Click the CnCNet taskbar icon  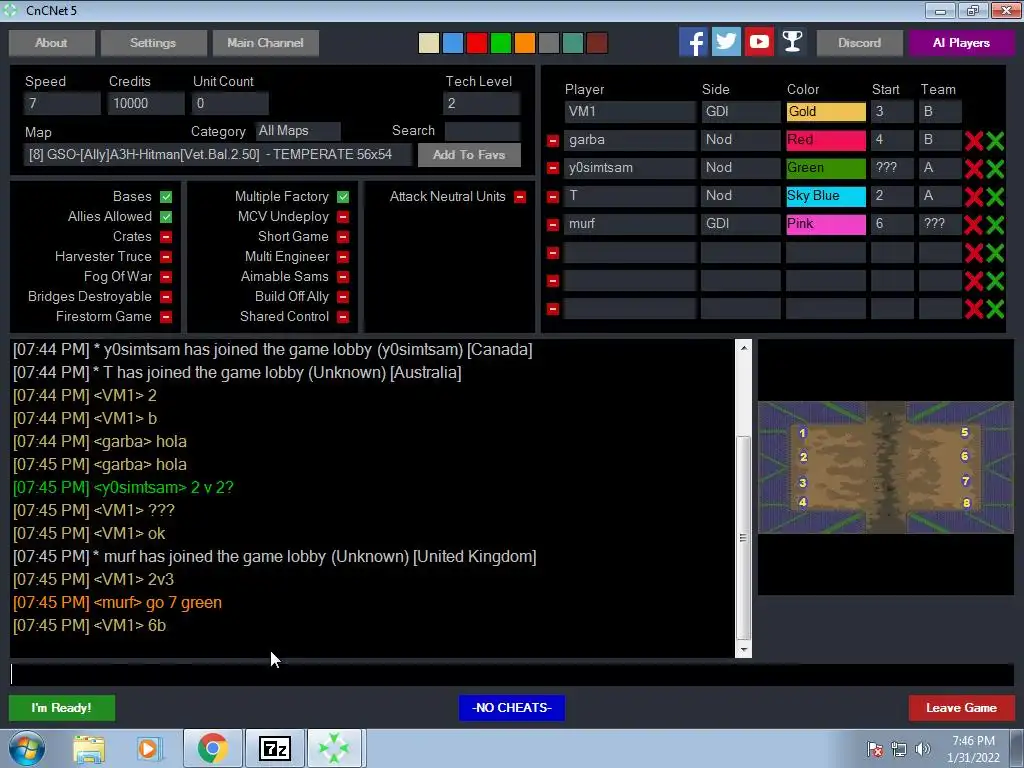tap(334, 748)
